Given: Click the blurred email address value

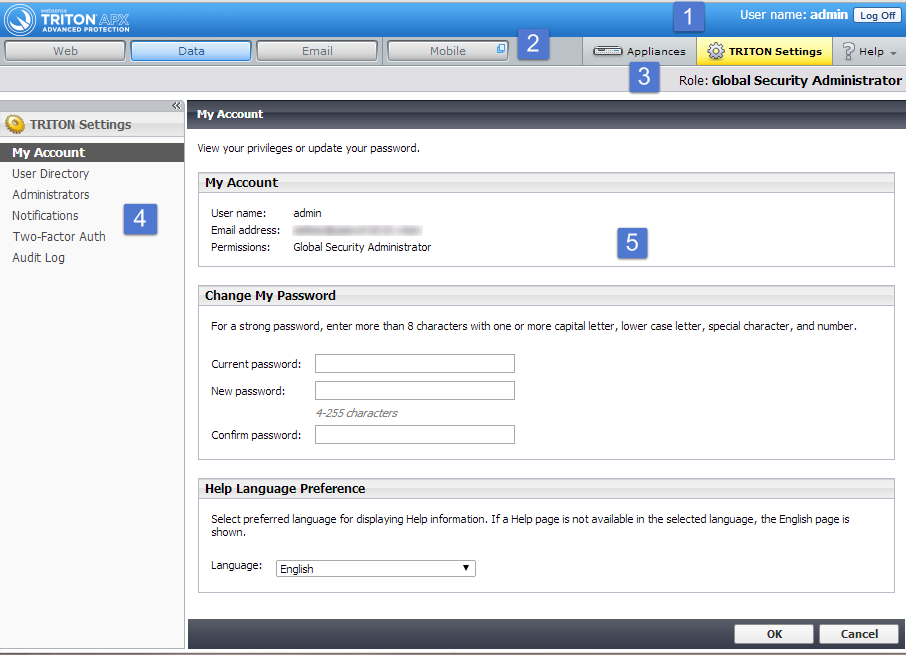Looking at the screenshot, I should (357, 230).
